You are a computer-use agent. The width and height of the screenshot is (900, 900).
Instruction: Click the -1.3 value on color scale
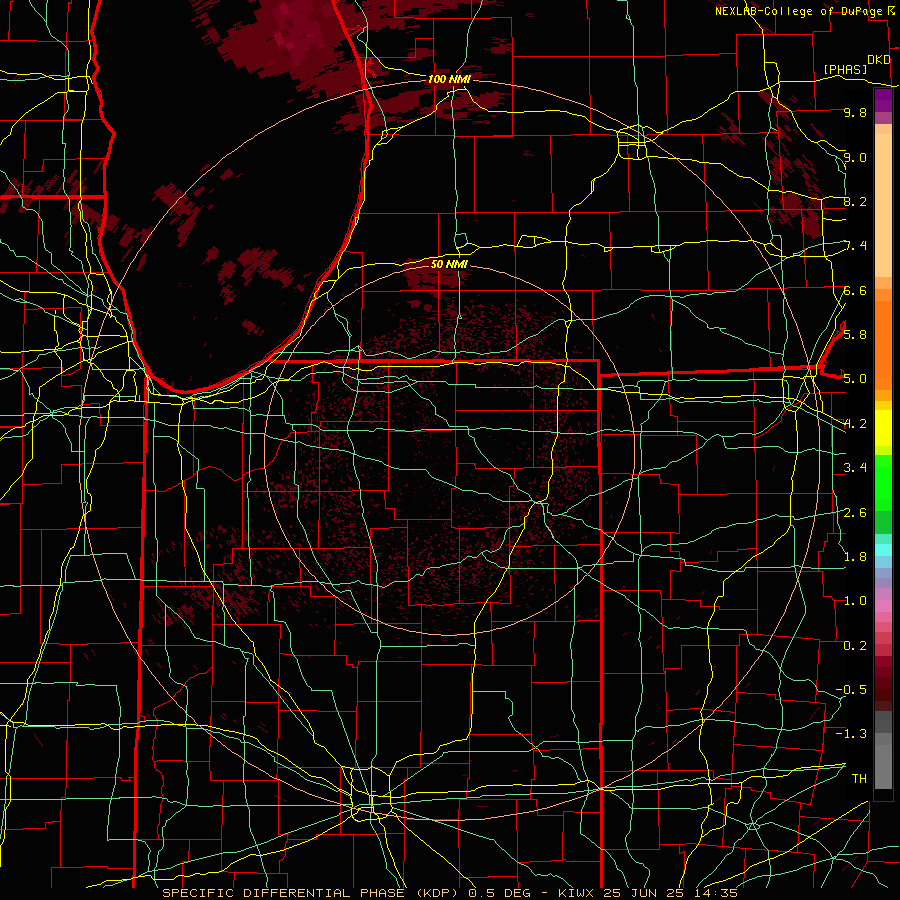pyautogui.click(x=851, y=734)
